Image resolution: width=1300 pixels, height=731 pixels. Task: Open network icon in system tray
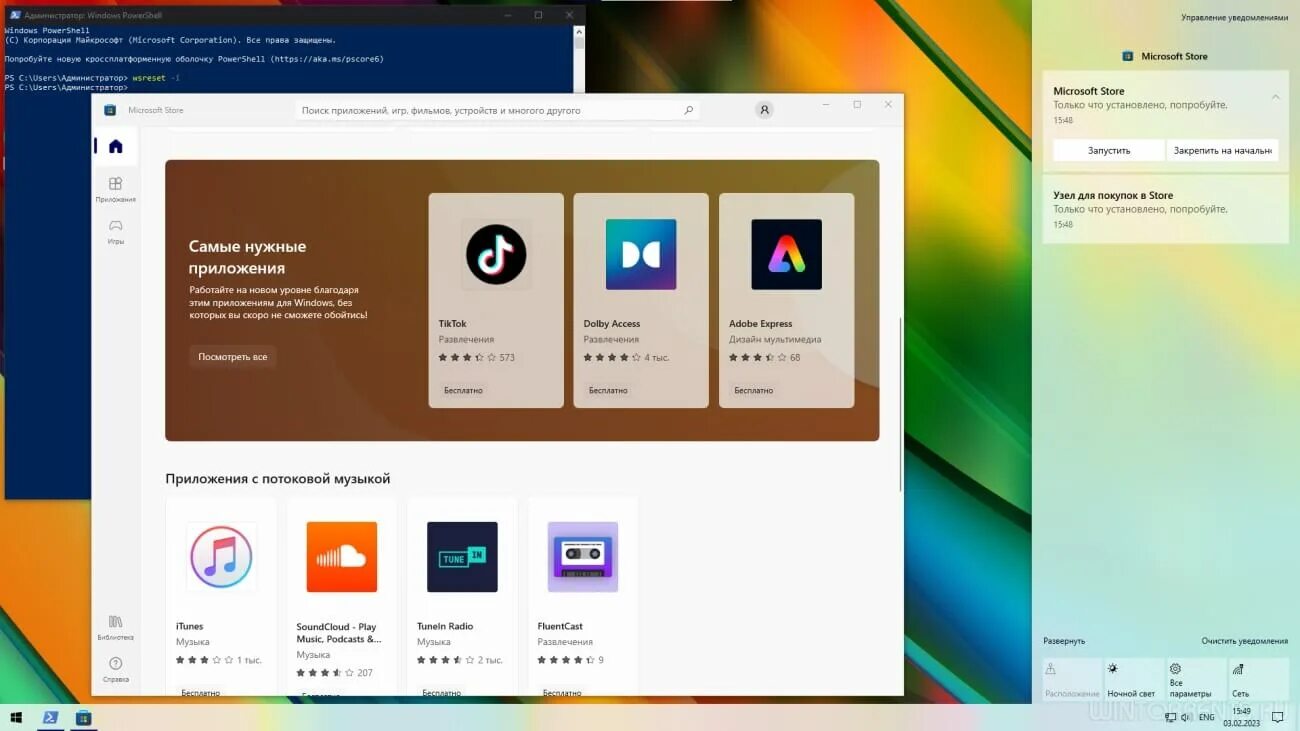(x=1169, y=717)
